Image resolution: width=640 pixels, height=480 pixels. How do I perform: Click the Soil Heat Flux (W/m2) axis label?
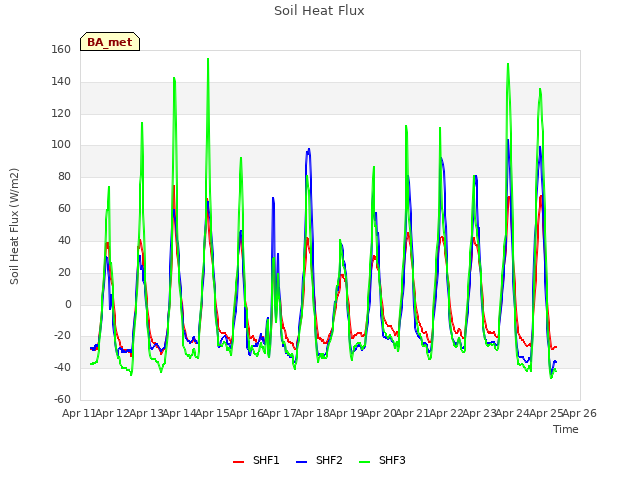click(x=14, y=226)
